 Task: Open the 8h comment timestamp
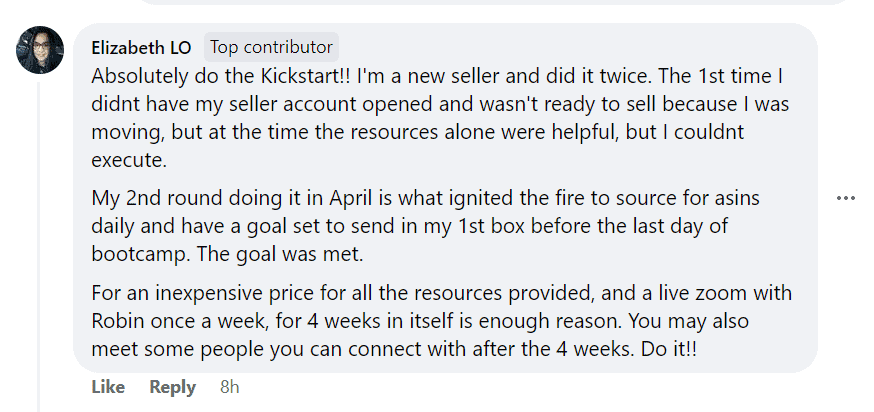[x=229, y=387]
